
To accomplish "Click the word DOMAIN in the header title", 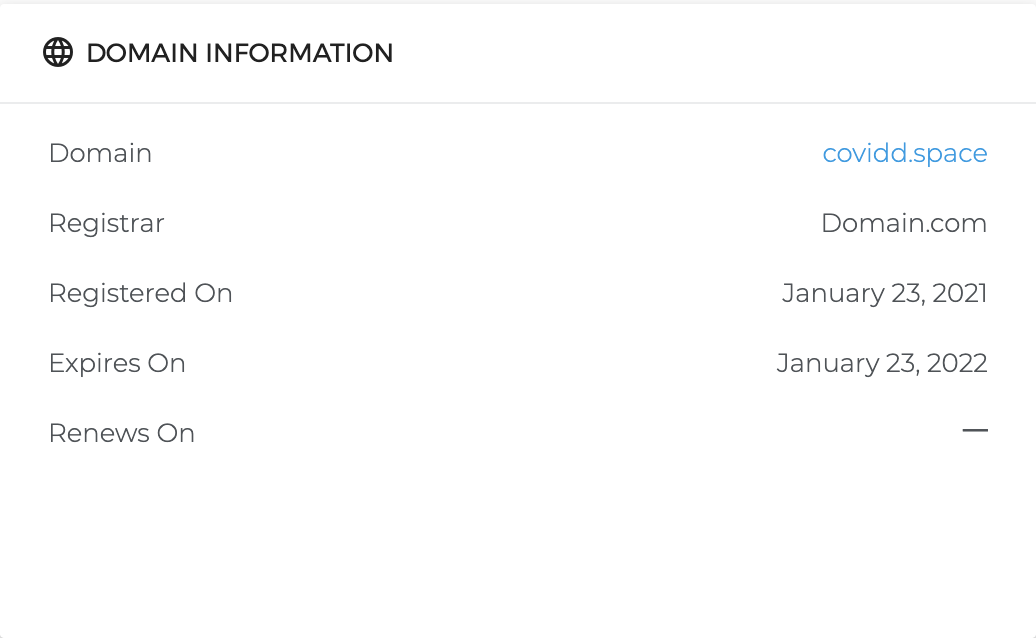I will [x=142, y=53].
